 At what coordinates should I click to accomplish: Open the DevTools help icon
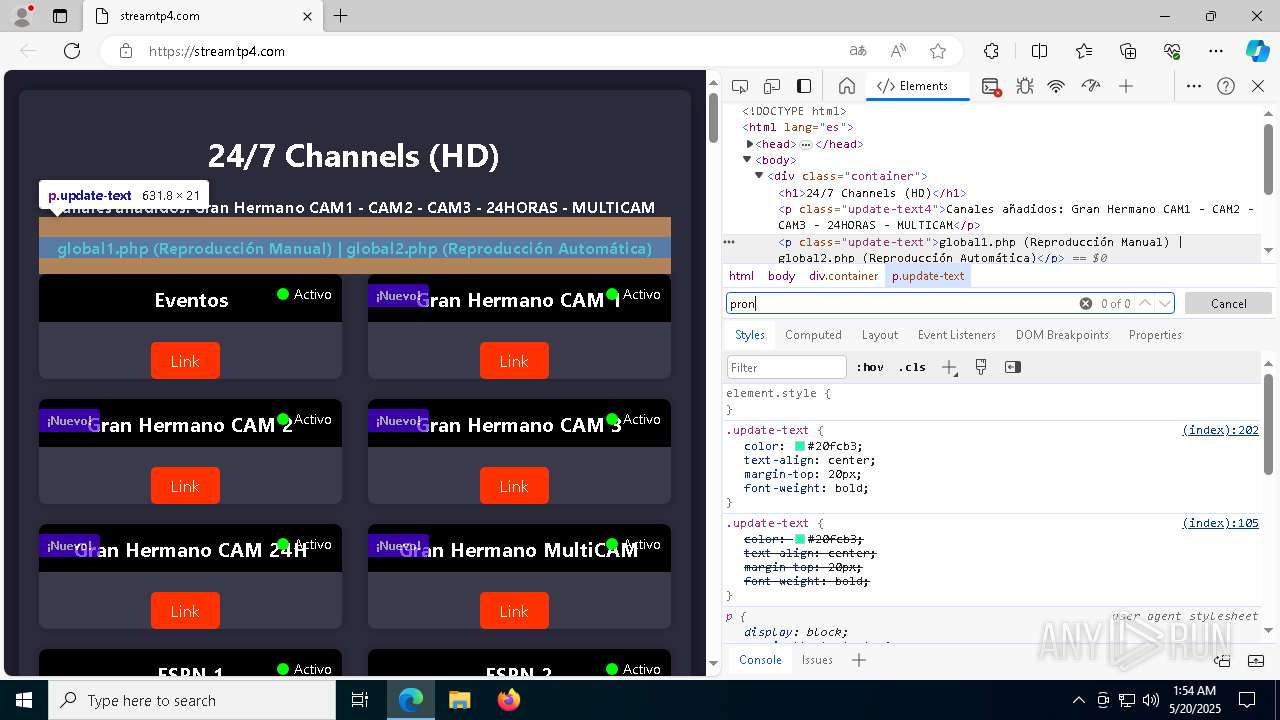point(1226,86)
